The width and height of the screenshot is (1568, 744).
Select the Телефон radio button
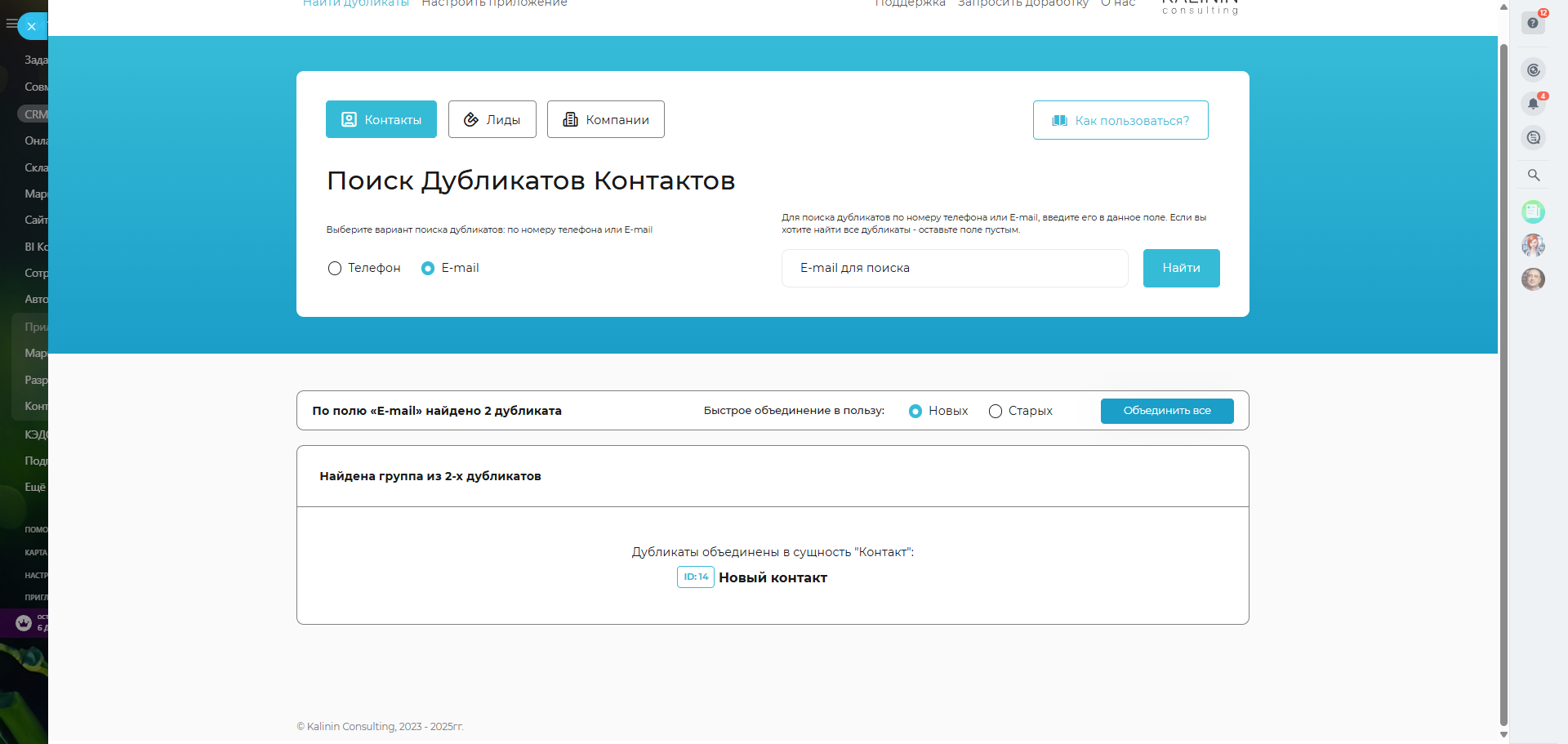pyautogui.click(x=335, y=269)
